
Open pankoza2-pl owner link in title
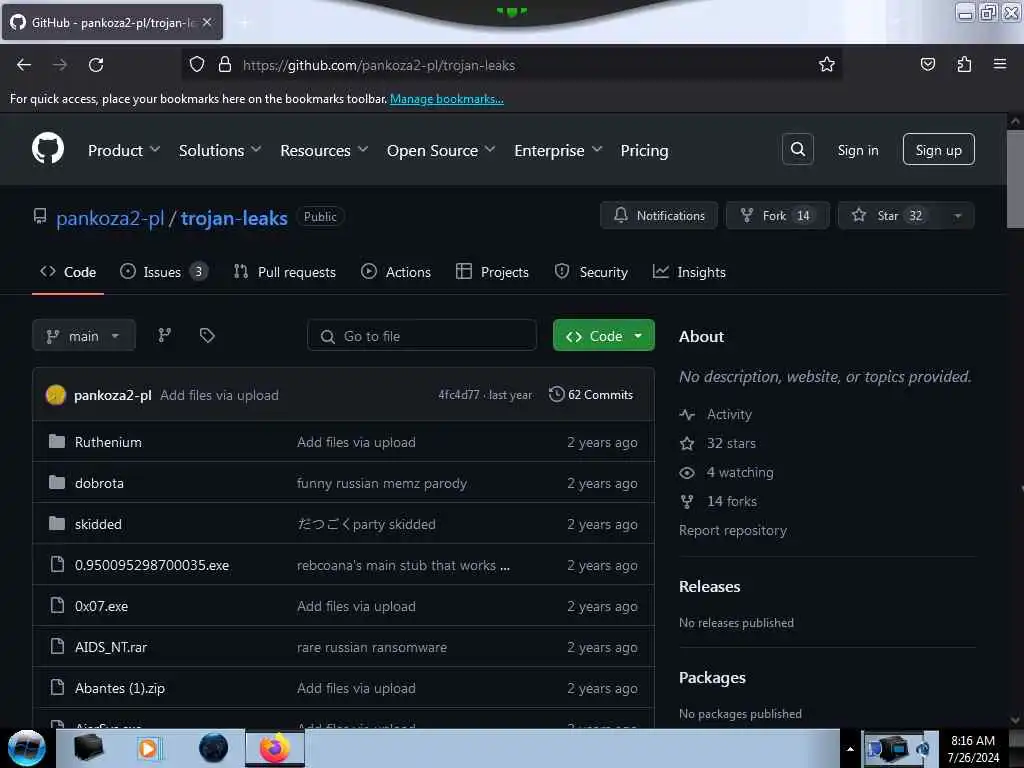(x=110, y=218)
